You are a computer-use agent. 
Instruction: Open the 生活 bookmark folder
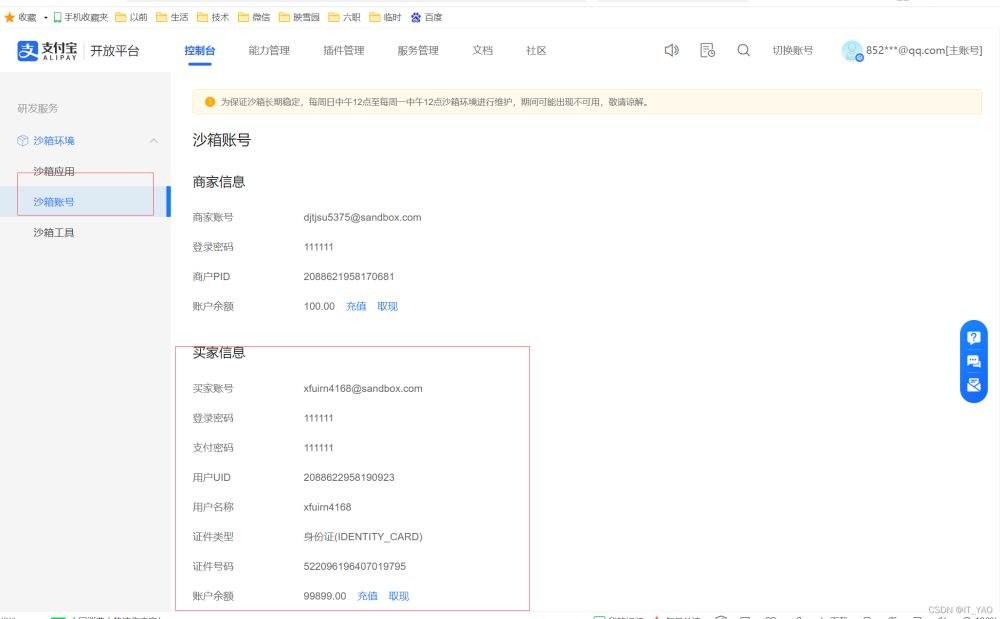click(172, 17)
